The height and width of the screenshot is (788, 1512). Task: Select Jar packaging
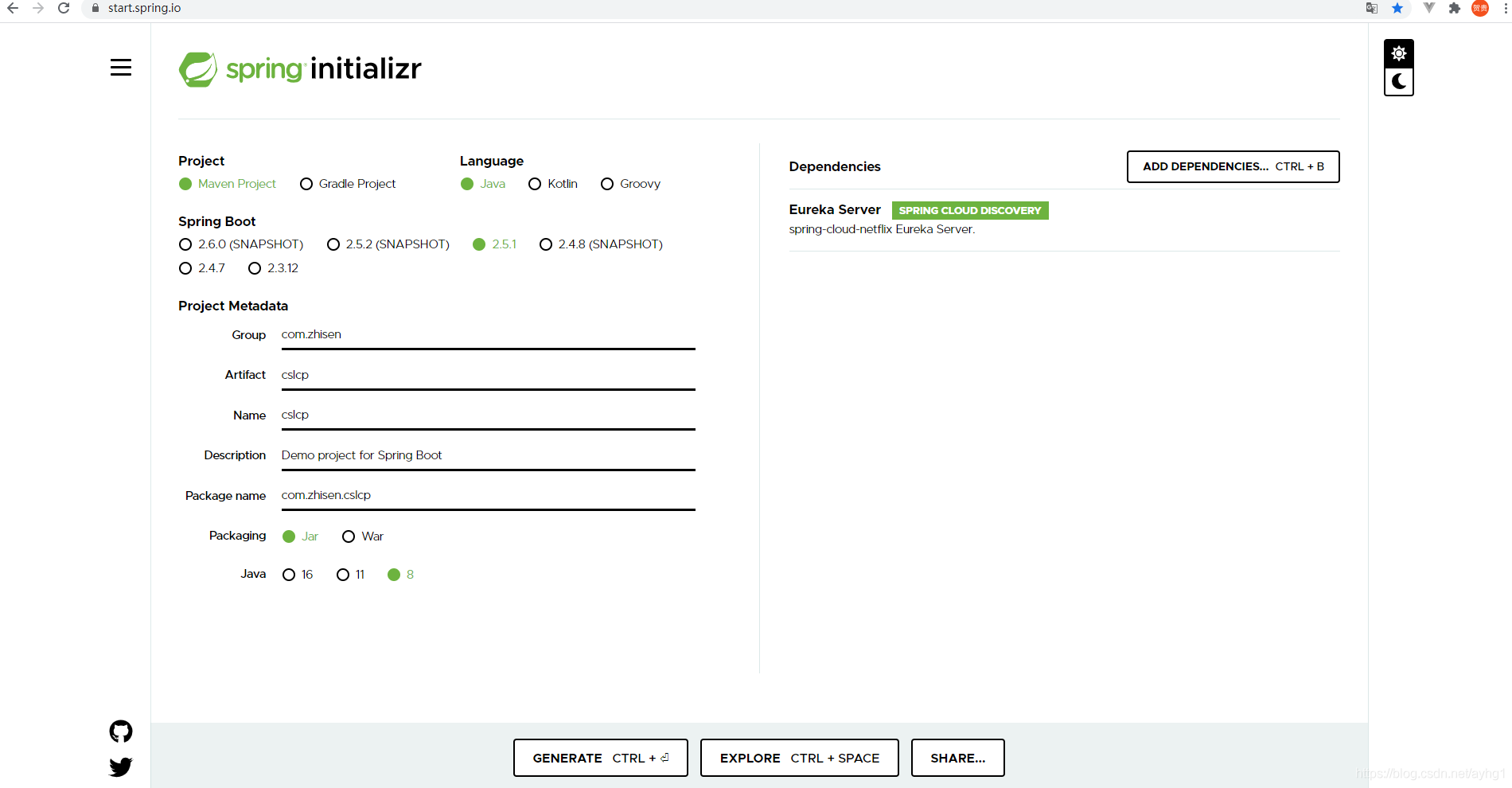(x=301, y=536)
